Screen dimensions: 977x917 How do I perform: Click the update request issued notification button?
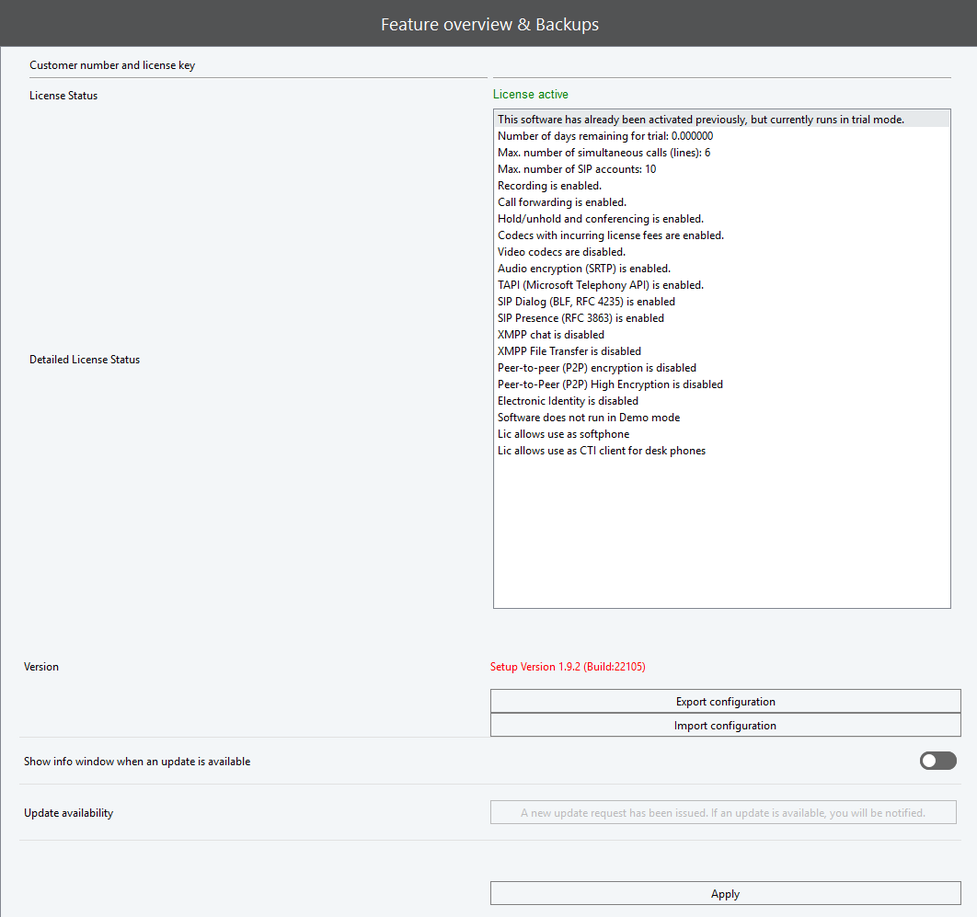pos(723,812)
